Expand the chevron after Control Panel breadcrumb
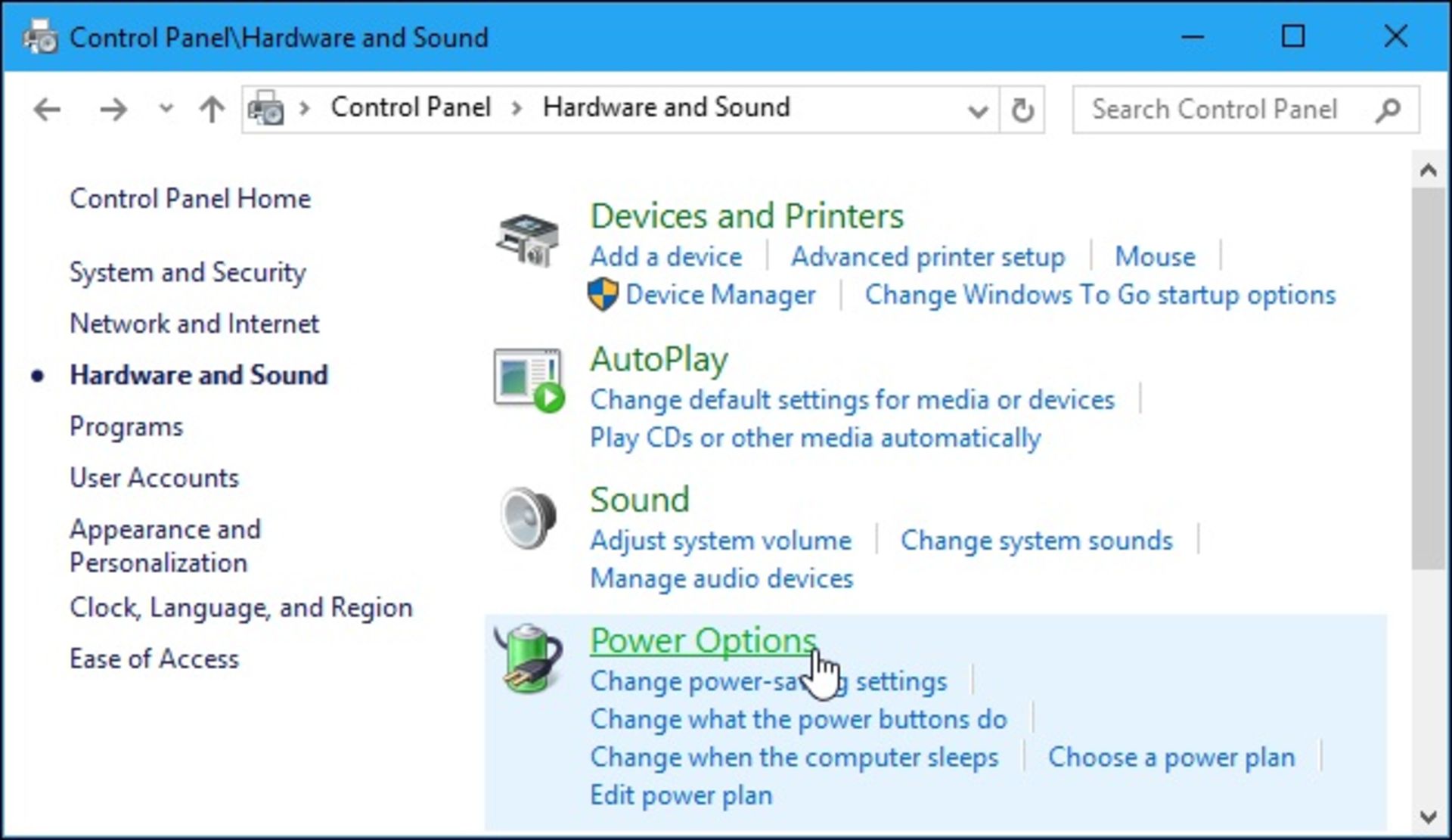Viewport: 1452px width, 840px height. pos(517,108)
